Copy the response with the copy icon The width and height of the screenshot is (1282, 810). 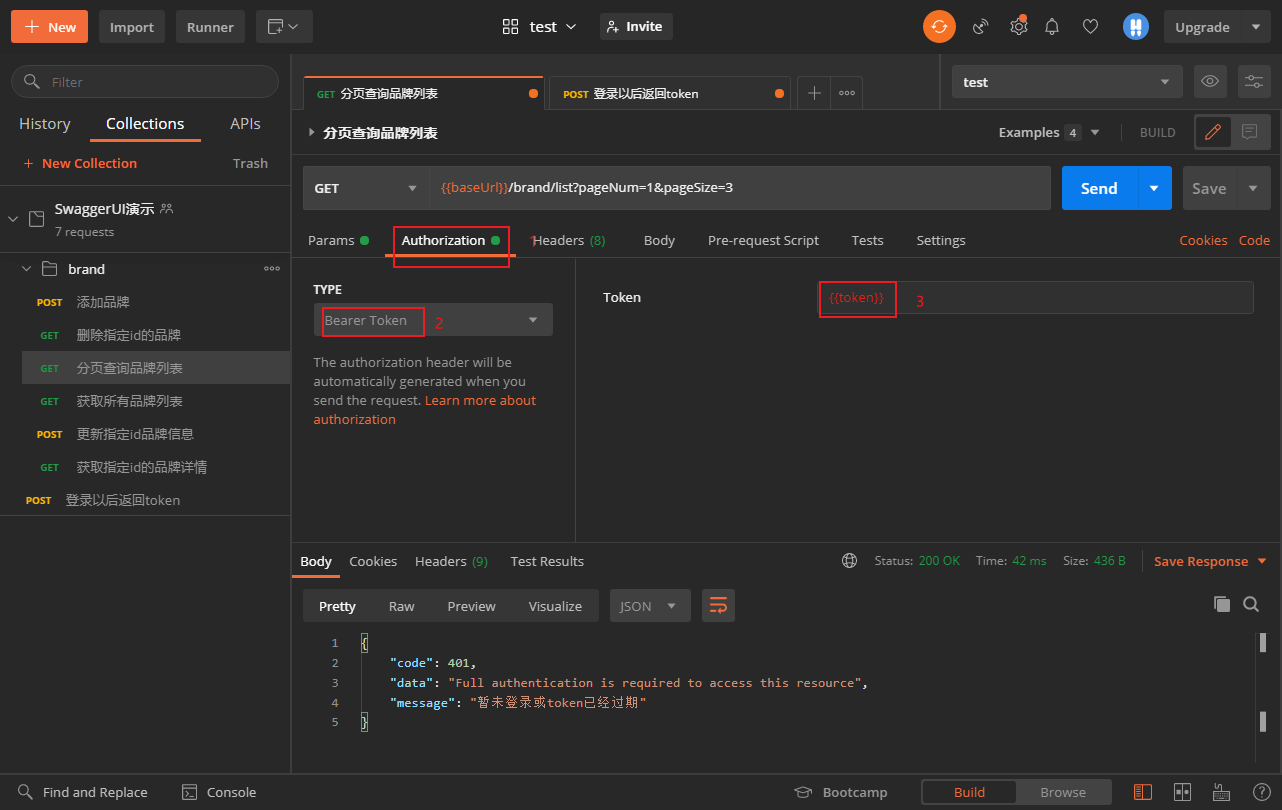click(x=1221, y=604)
